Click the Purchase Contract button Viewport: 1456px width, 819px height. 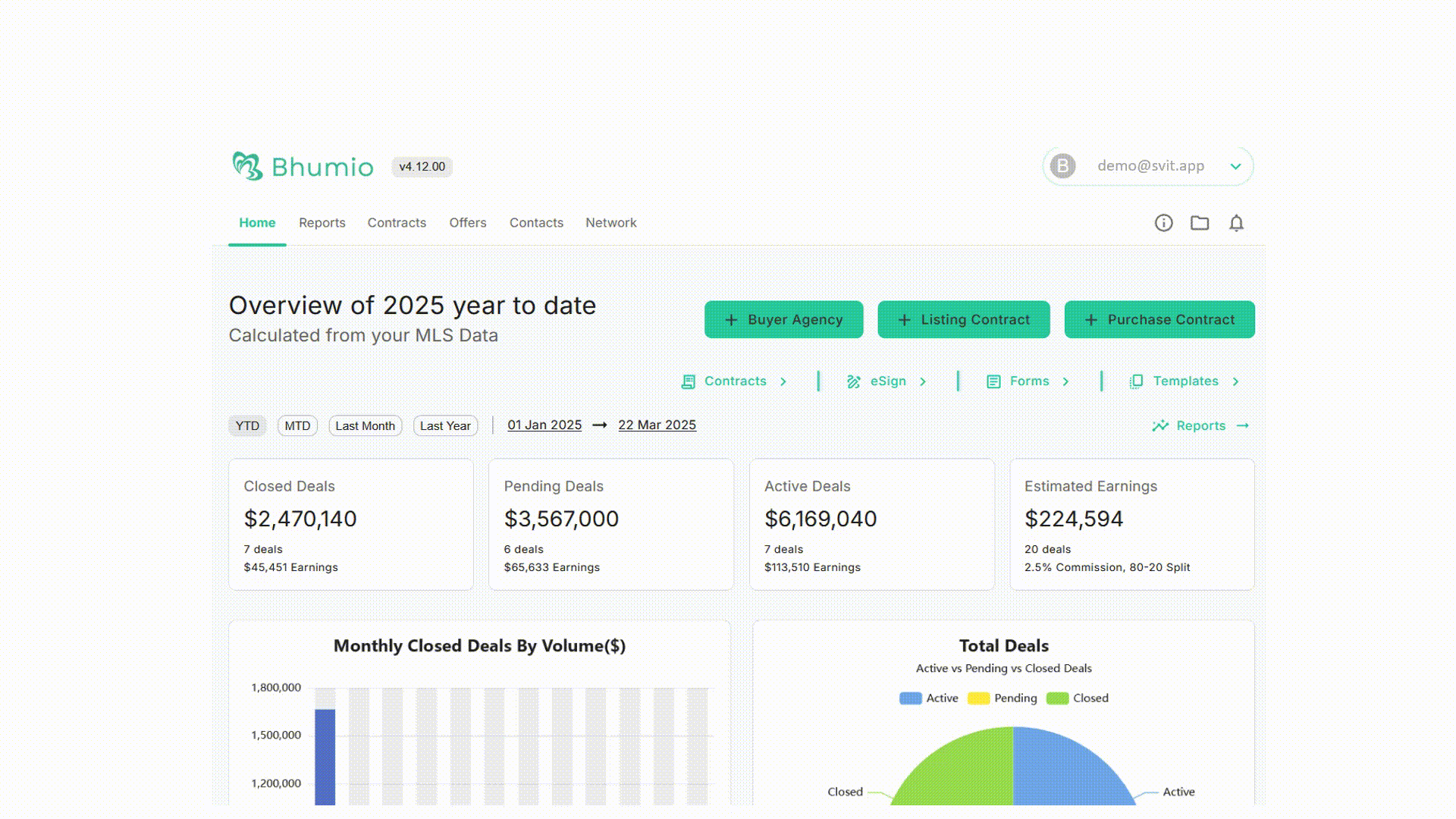[1159, 319]
